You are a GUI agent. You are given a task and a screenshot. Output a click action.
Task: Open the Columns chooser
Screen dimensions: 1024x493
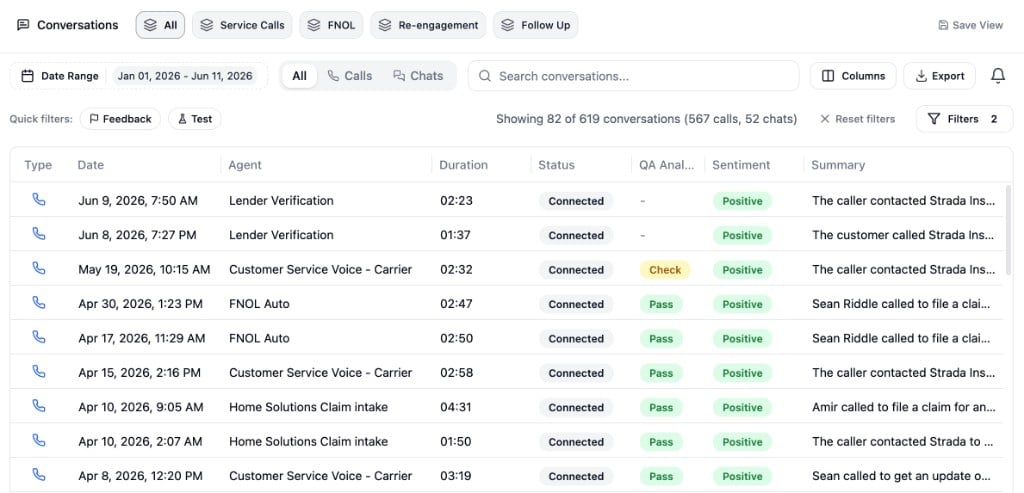853,76
